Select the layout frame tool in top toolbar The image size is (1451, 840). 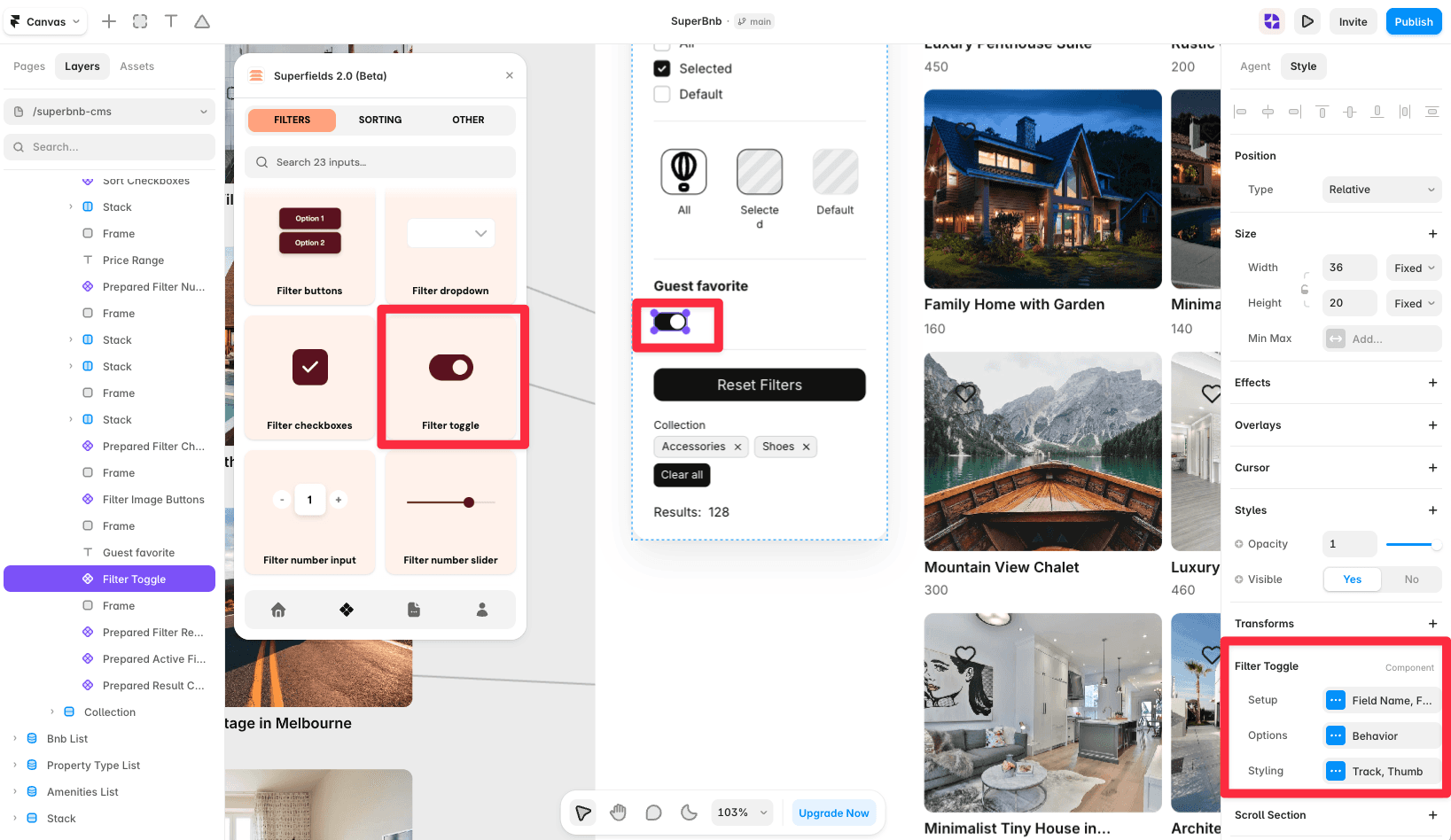pos(140,21)
